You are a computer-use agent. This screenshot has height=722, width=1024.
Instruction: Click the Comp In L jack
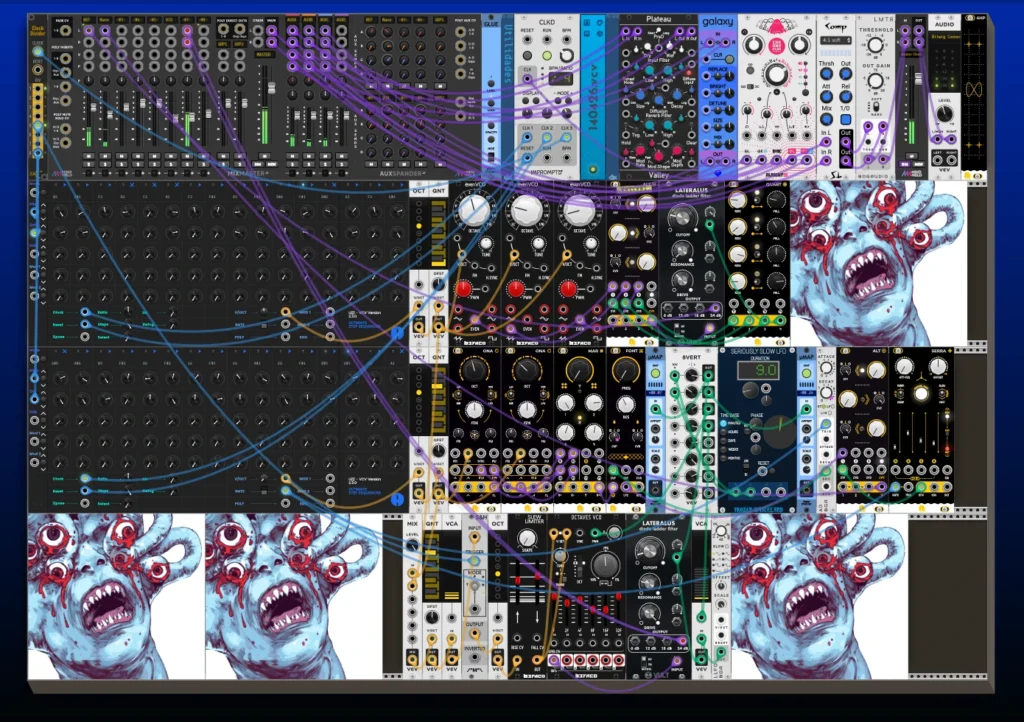point(826,142)
